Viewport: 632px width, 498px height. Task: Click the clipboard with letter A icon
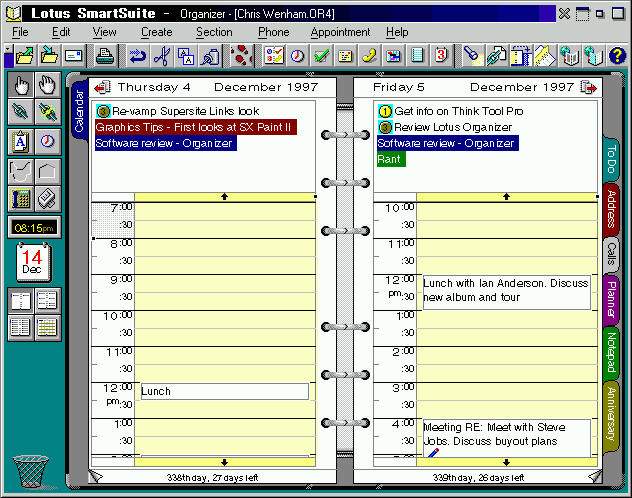point(21,142)
